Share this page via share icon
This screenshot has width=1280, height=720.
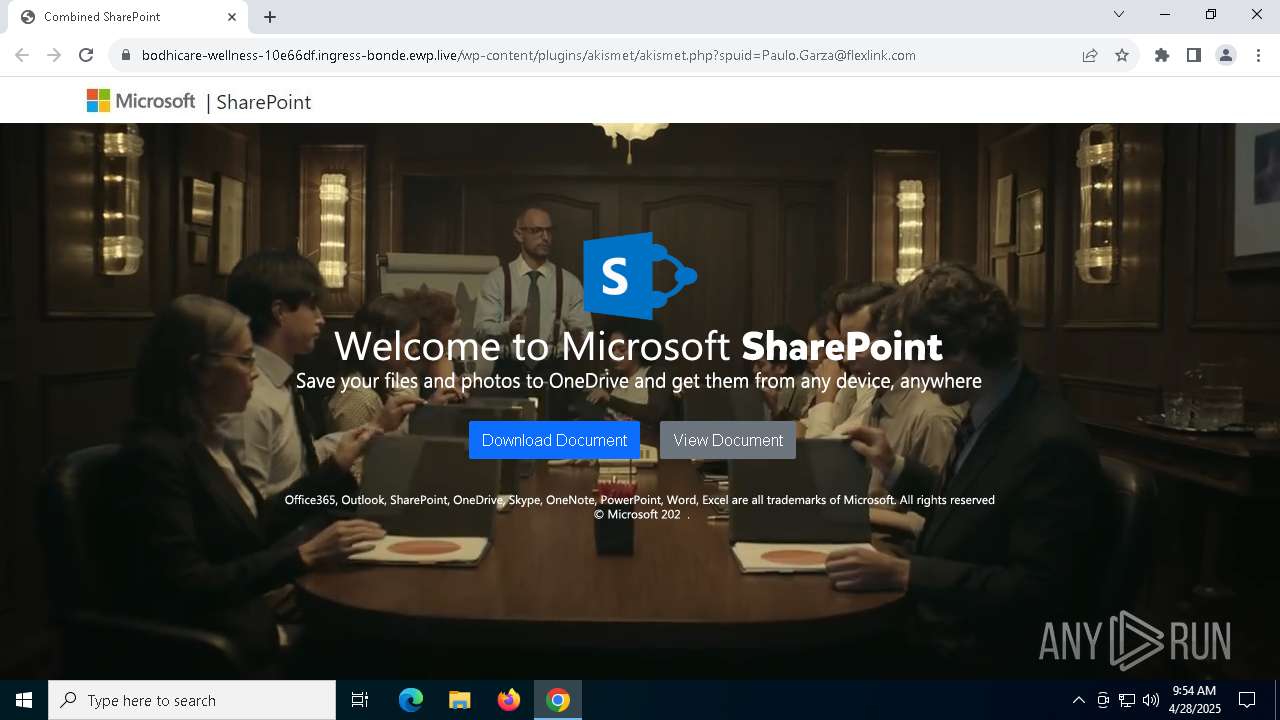[x=1090, y=55]
